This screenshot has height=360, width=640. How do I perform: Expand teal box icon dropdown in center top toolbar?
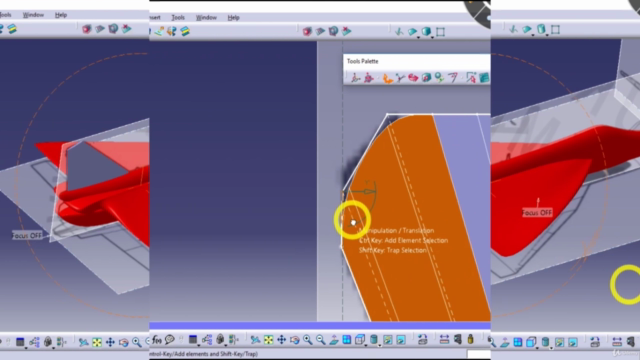click(x=431, y=37)
